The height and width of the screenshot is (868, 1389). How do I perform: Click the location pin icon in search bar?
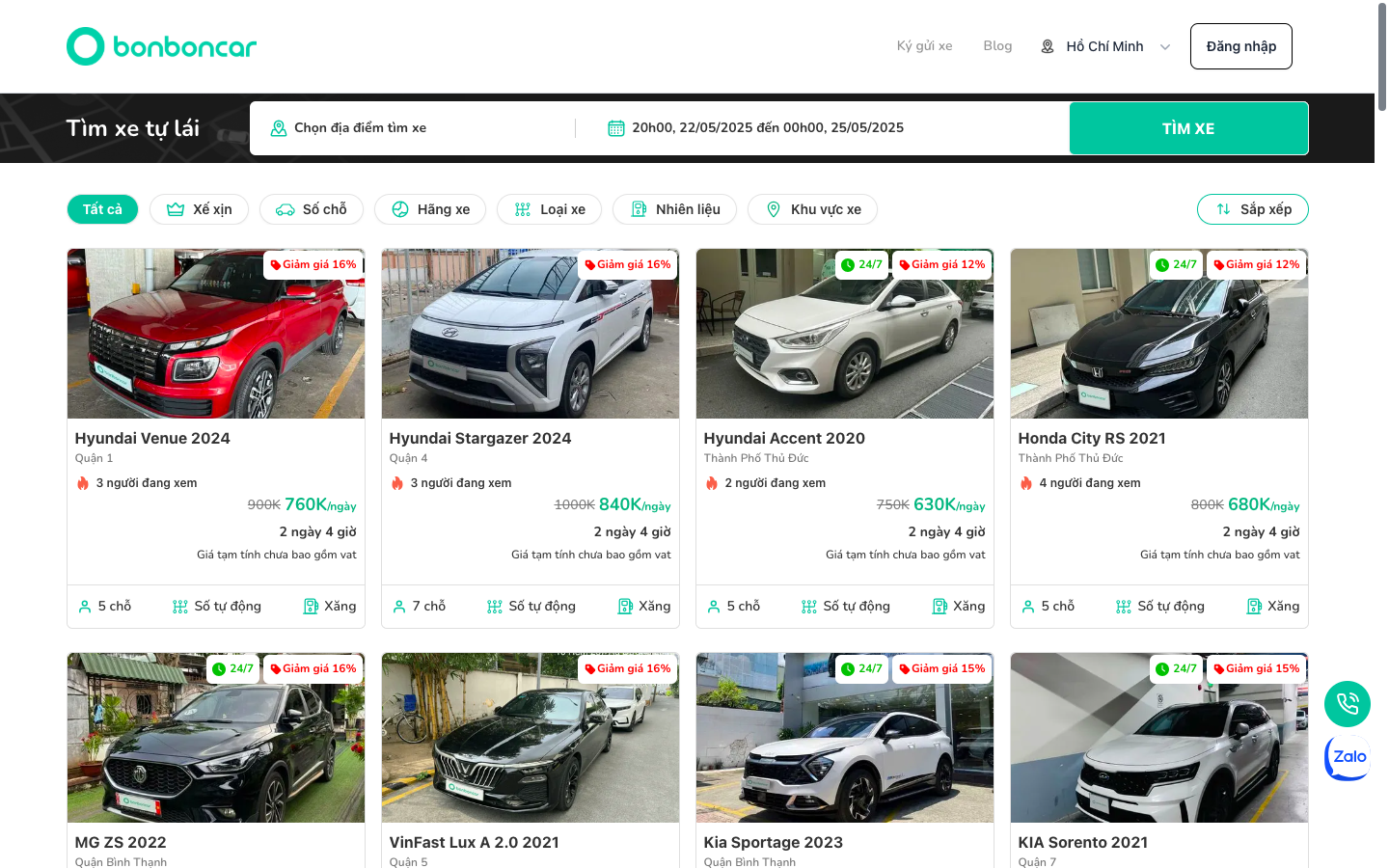pyautogui.click(x=279, y=128)
